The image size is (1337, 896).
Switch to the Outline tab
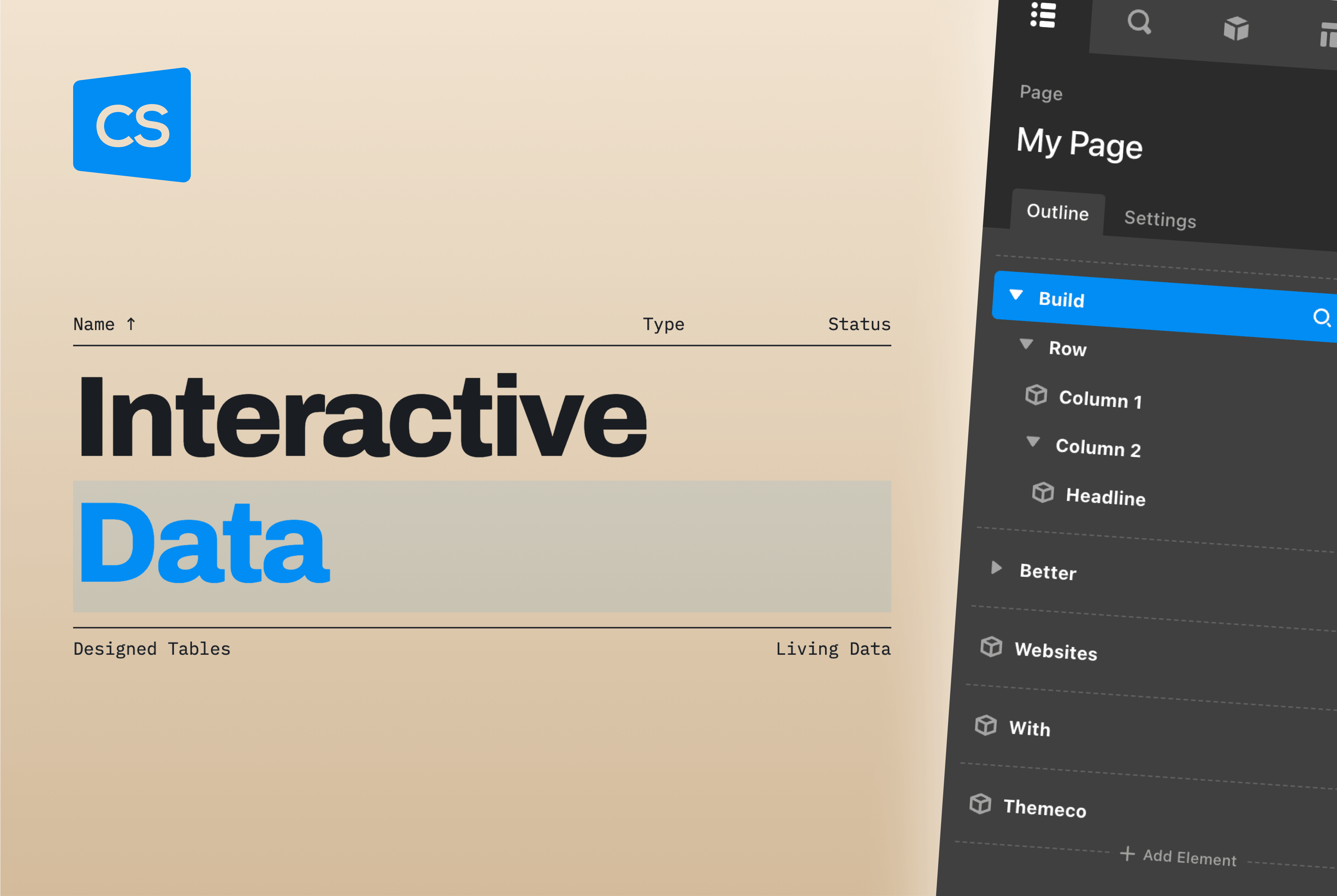pos(1057,212)
